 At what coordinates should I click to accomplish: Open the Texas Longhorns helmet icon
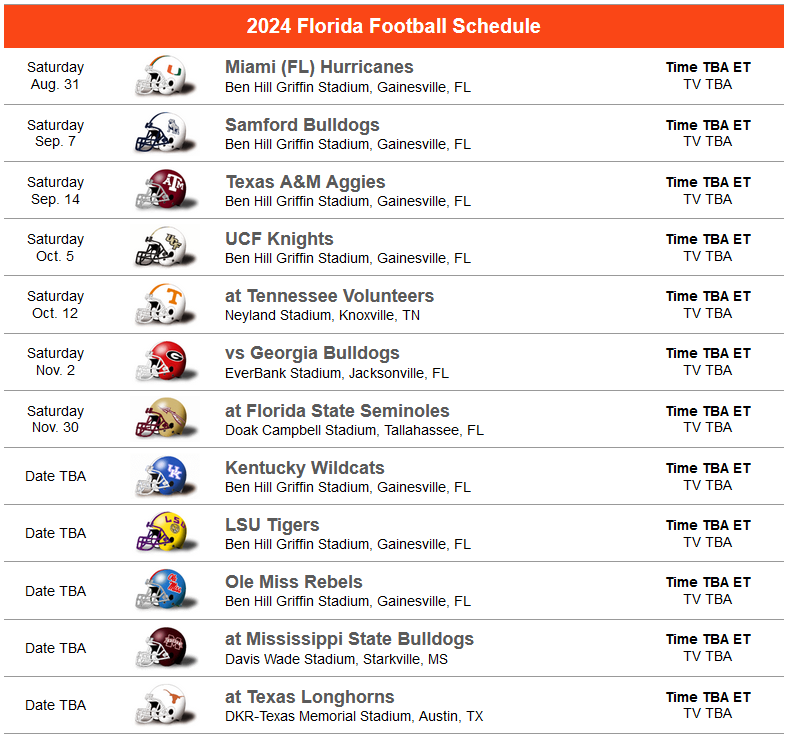coord(160,705)
